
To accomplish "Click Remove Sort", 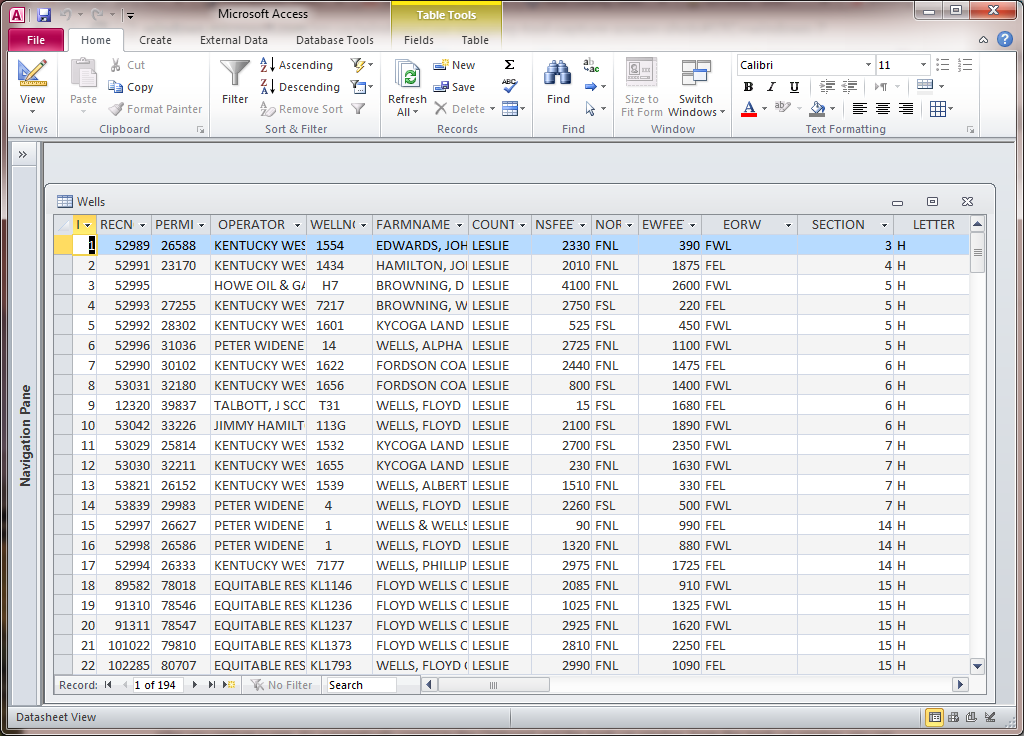I will (x=302, y=109).
